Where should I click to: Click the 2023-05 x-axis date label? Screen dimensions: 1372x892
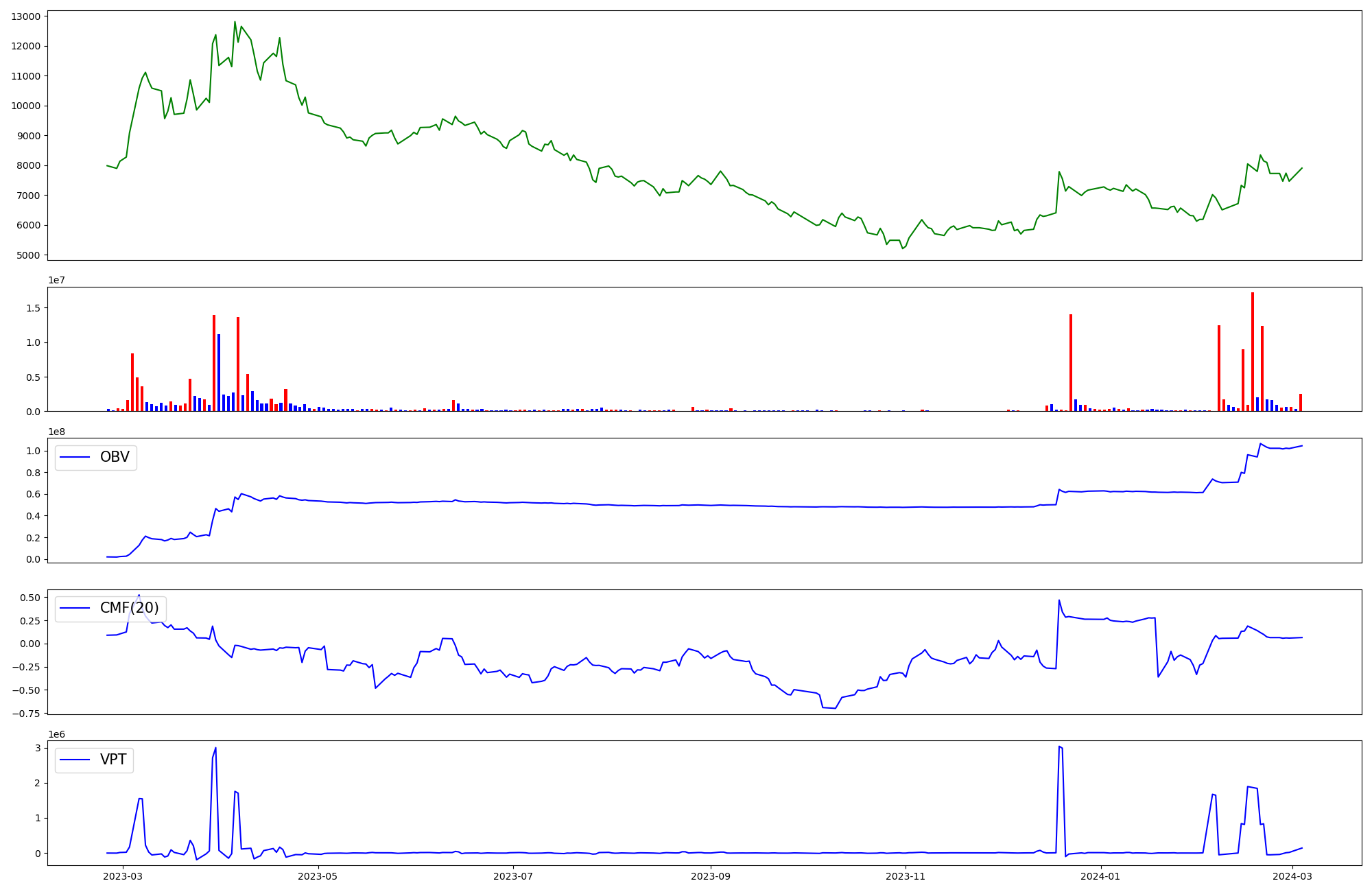click(x=318, y=876)
